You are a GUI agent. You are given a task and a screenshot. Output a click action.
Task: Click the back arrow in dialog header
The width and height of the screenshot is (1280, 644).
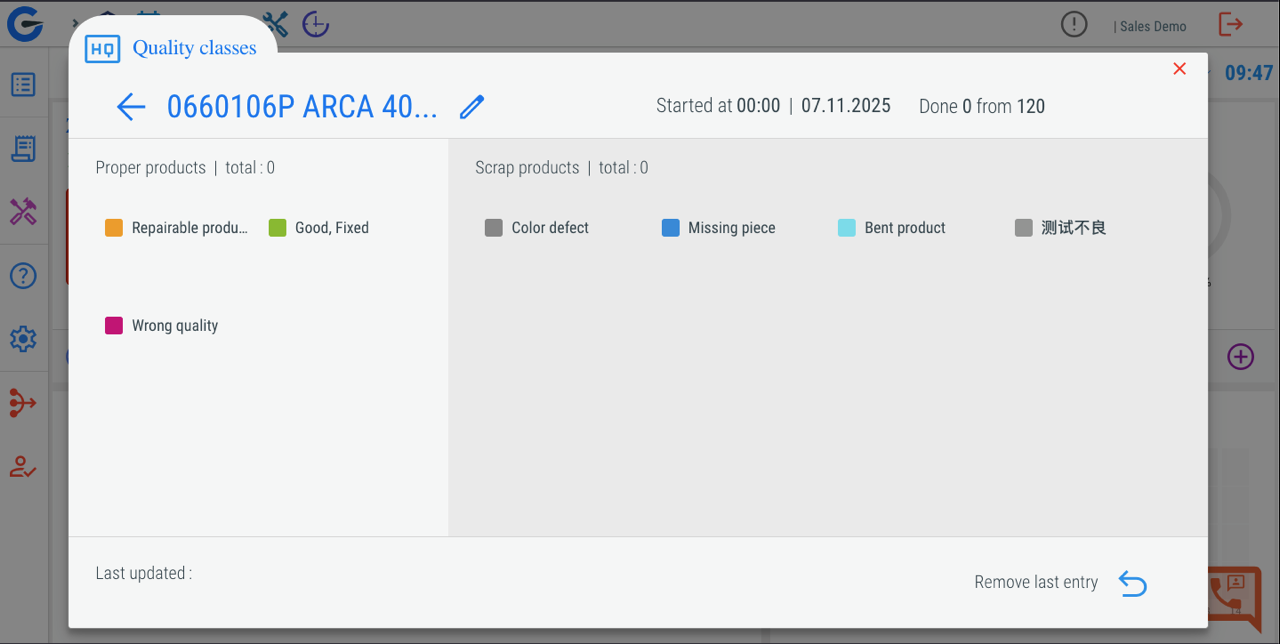tap(131, 107)
